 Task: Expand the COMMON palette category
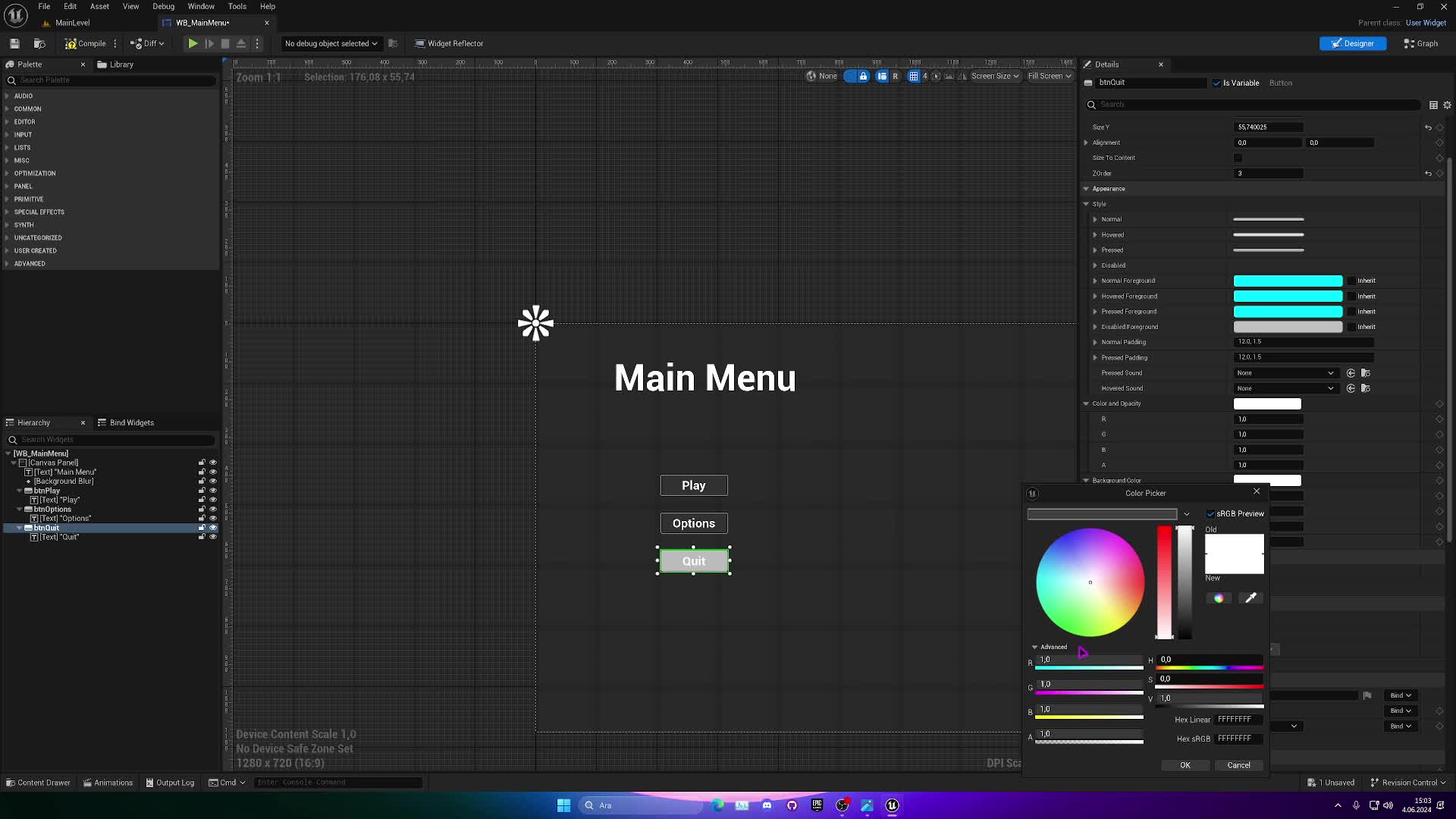click(x=7, y=109)
